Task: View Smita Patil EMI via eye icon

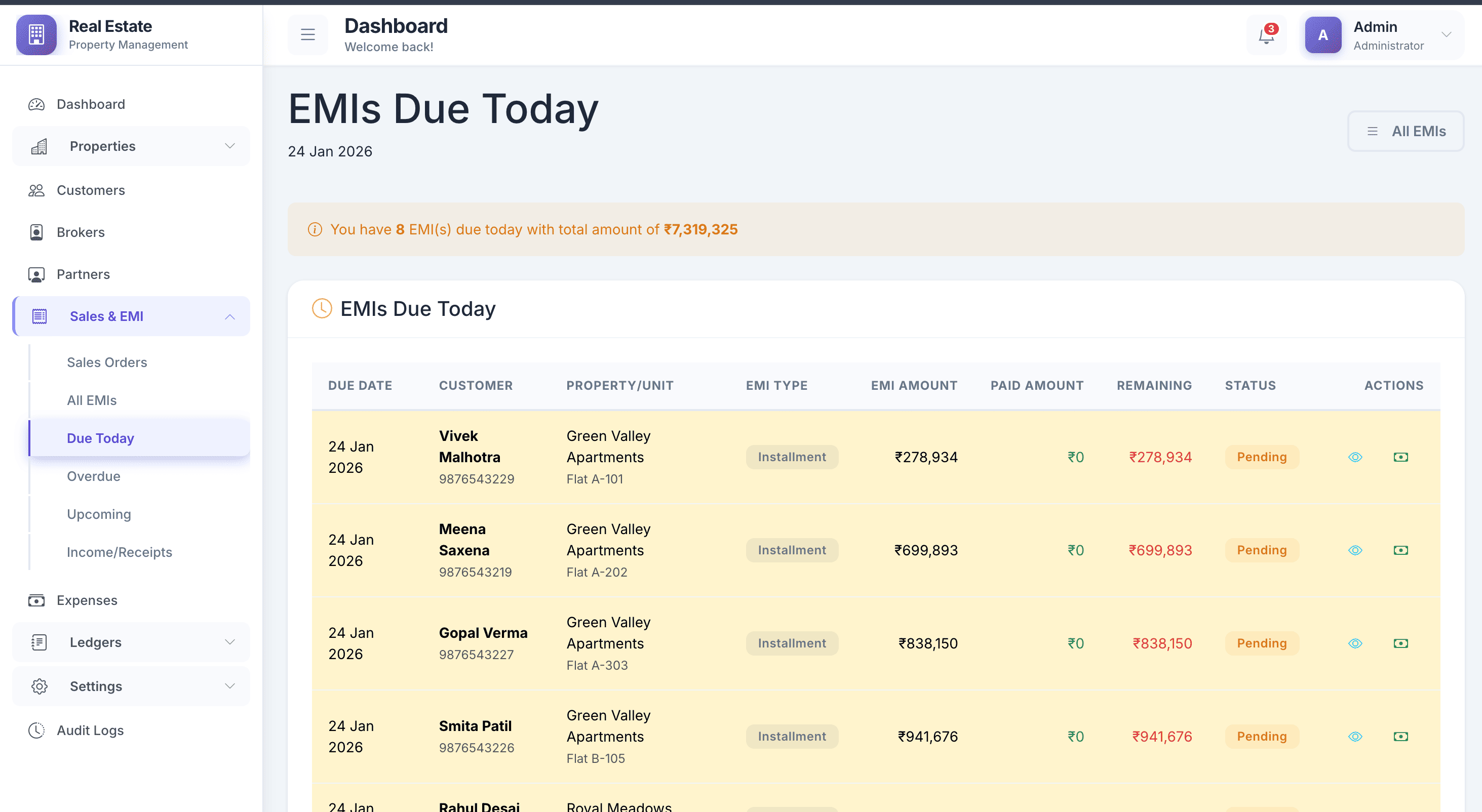Action: point(1355,737)
